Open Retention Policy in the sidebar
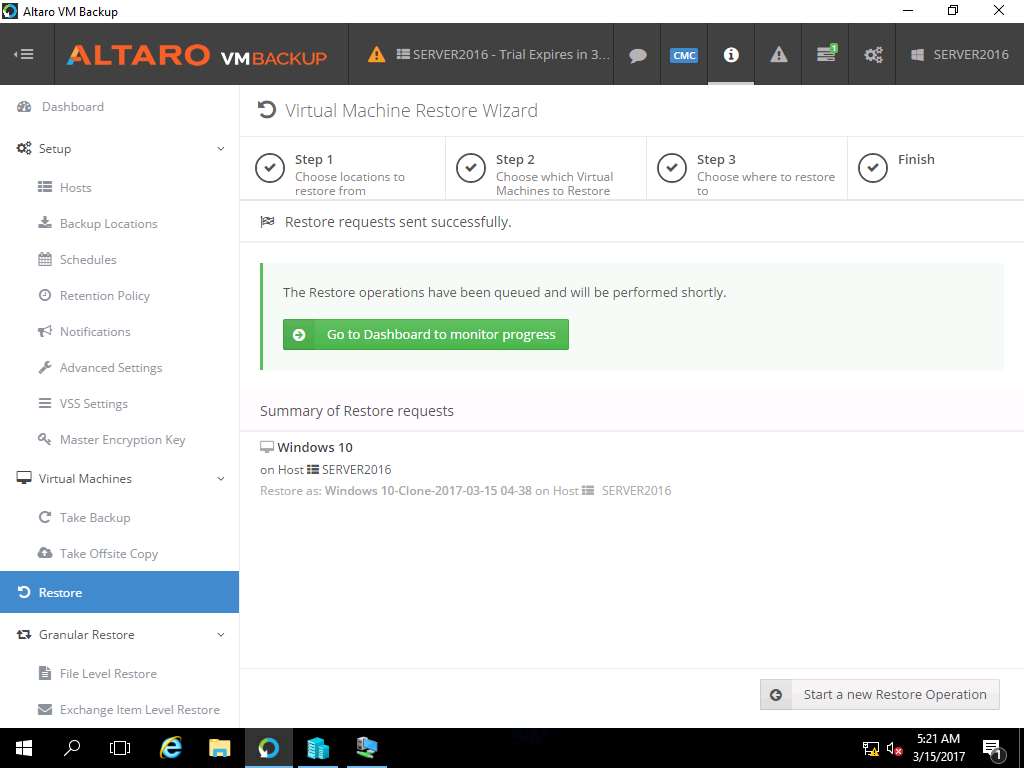This screenshot has width=1024, height=768. [104, 295]
